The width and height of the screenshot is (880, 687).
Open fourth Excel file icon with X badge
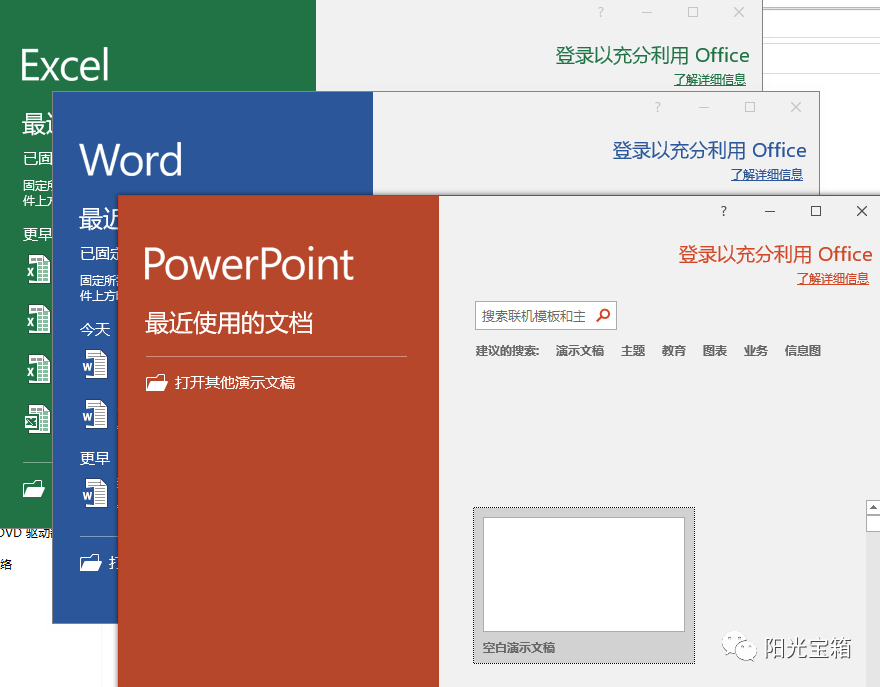[38, 419]
